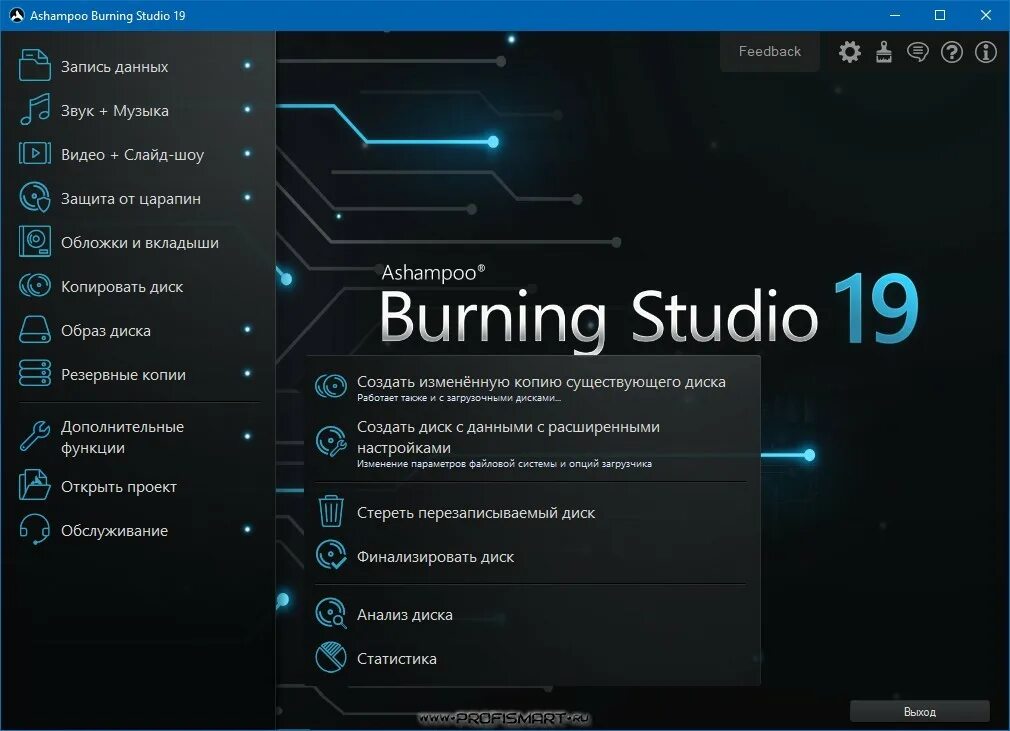Click the Запись данных folder icon
Viewport: 1010px width, 731px height.
tap(35, 66)
